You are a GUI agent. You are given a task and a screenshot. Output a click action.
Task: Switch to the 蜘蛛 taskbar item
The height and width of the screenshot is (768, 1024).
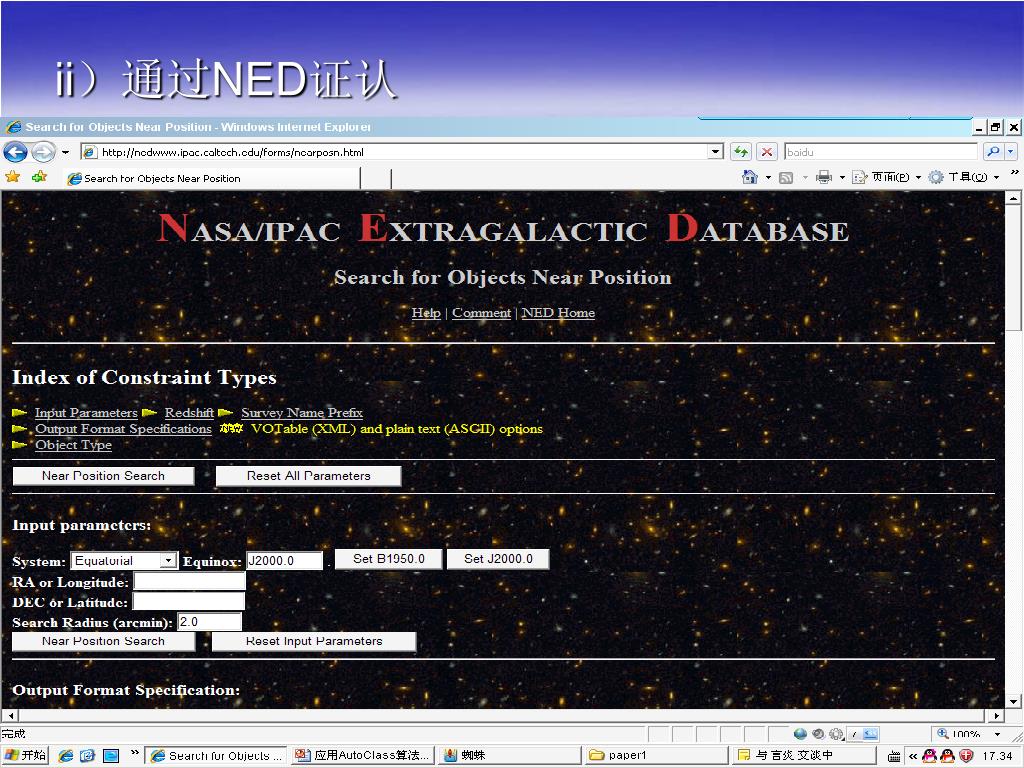pos(509,756)
